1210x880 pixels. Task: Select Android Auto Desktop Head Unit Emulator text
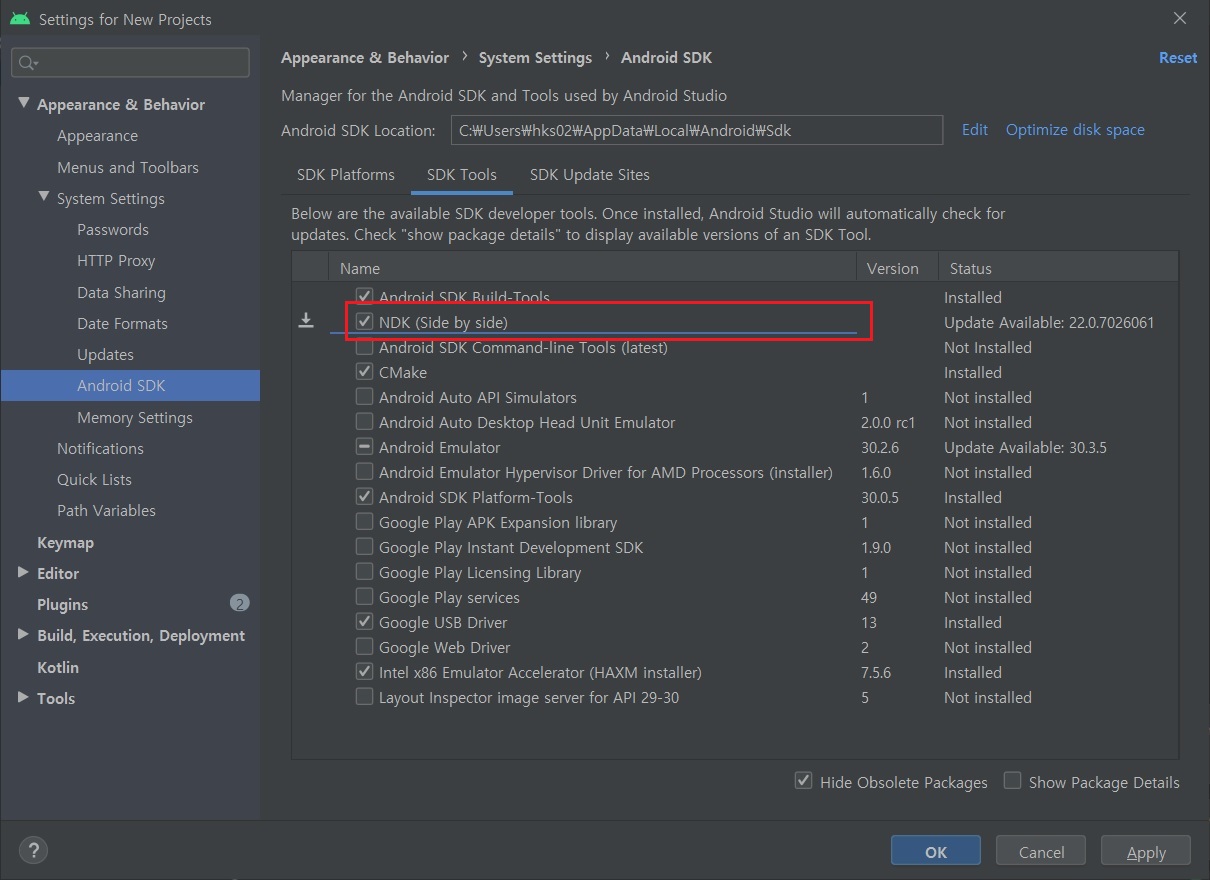tap(527, 422)
